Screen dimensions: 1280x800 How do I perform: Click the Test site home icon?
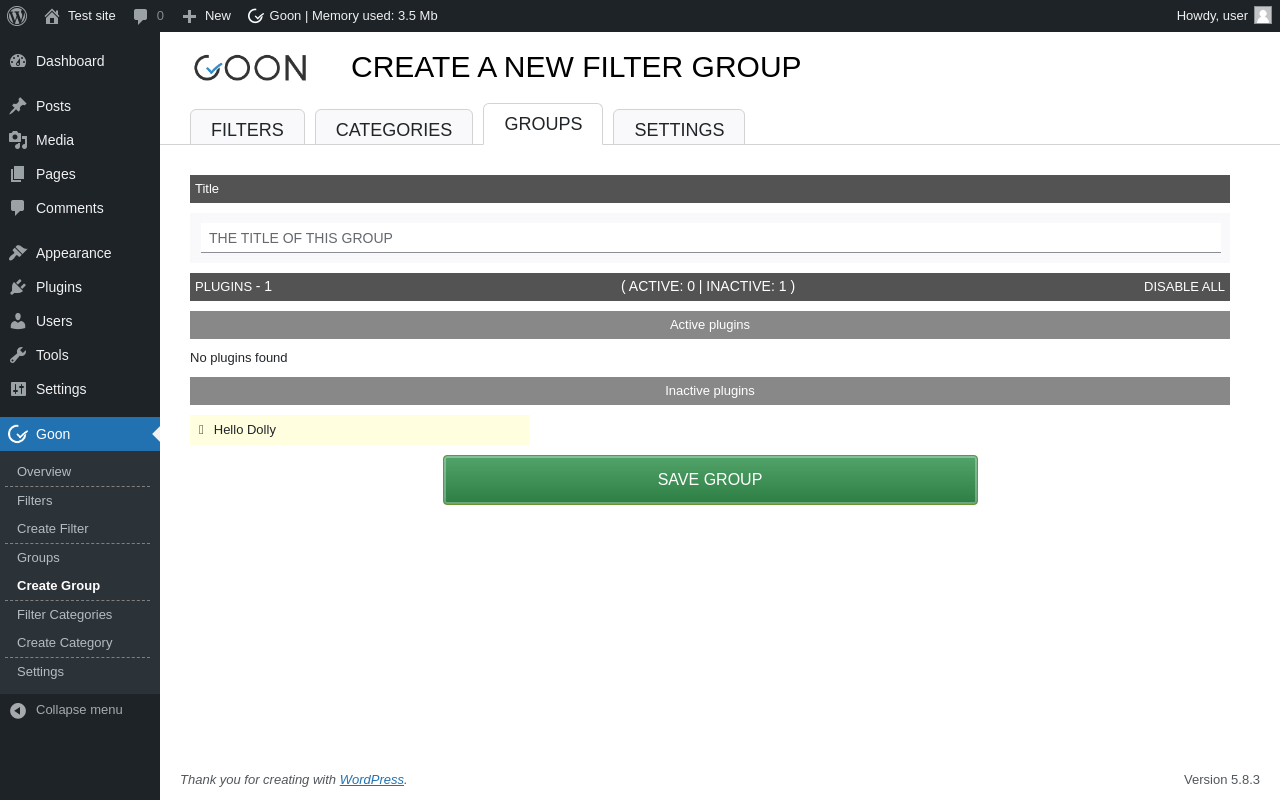52,16
